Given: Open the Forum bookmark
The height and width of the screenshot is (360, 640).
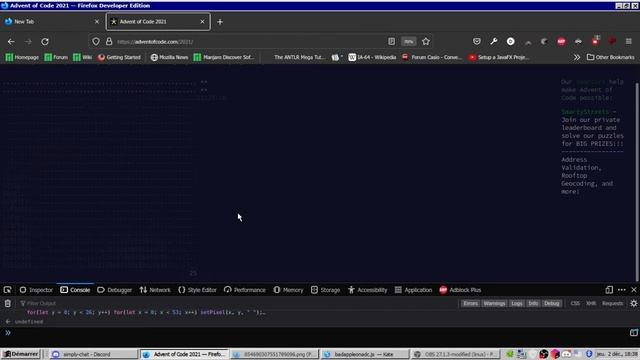Looking at the screenshot, I should 56,58.
